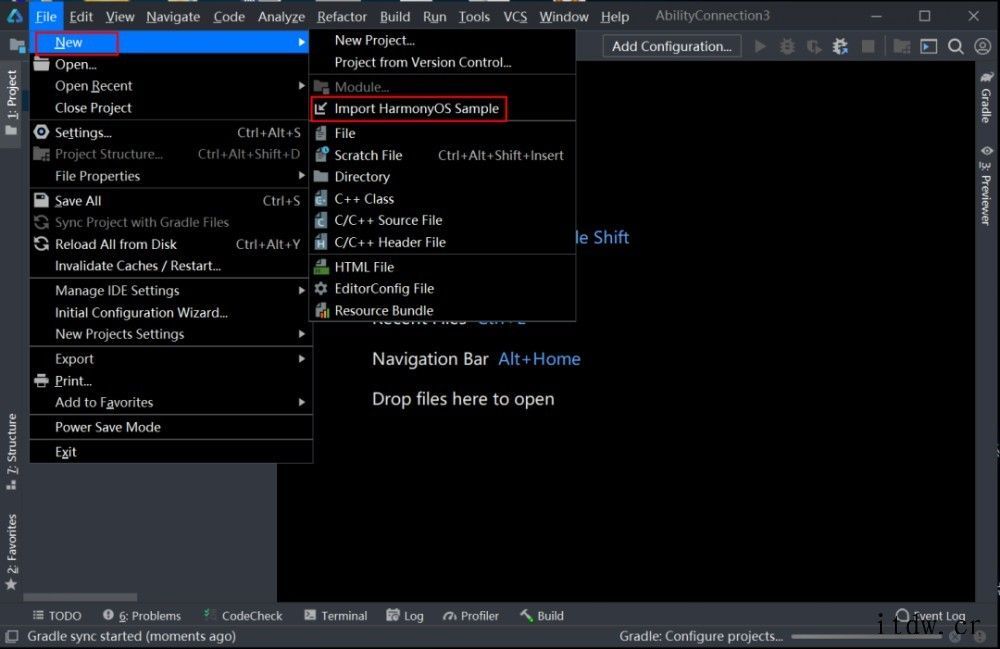This screenshot has height=649, width=1000.
Task: Open the Problems tool window tab
Action: (x=142, y=616)
